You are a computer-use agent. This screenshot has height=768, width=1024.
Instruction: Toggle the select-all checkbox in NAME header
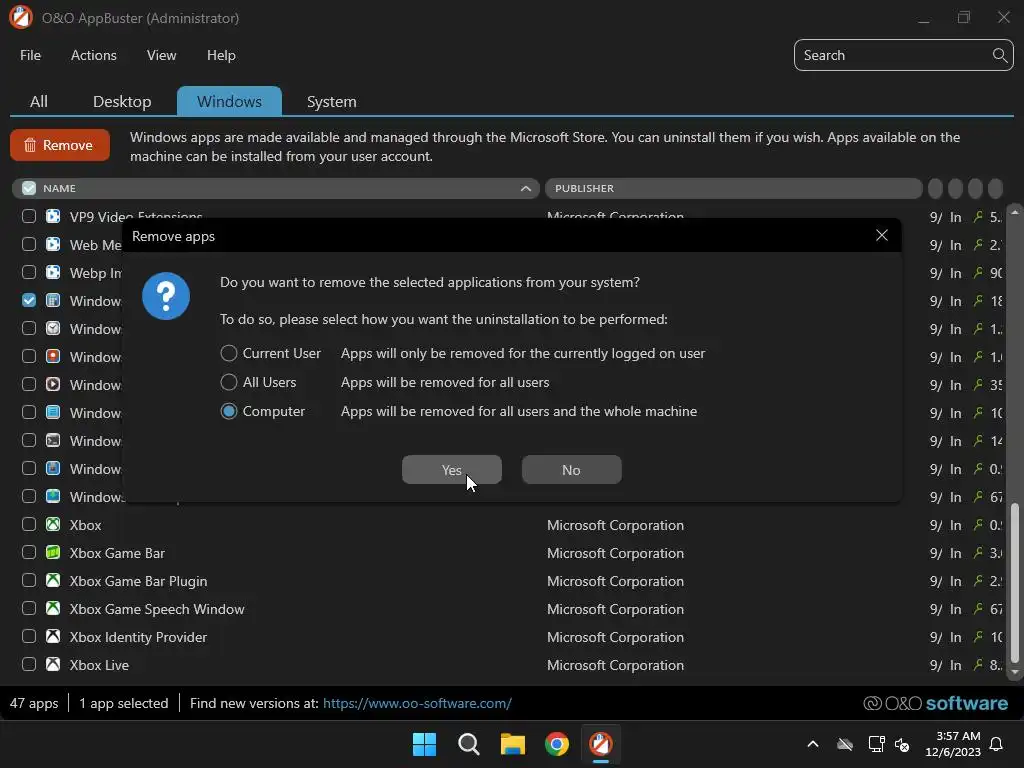[29, 188]
